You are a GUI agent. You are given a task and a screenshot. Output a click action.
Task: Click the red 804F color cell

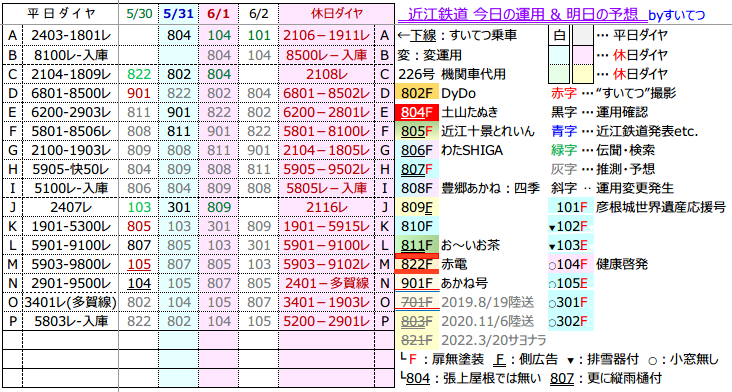pos(417,112)
